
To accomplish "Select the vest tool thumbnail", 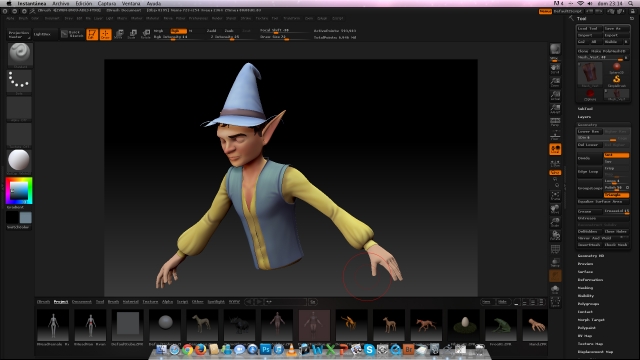I will click(x=589, y=74).
